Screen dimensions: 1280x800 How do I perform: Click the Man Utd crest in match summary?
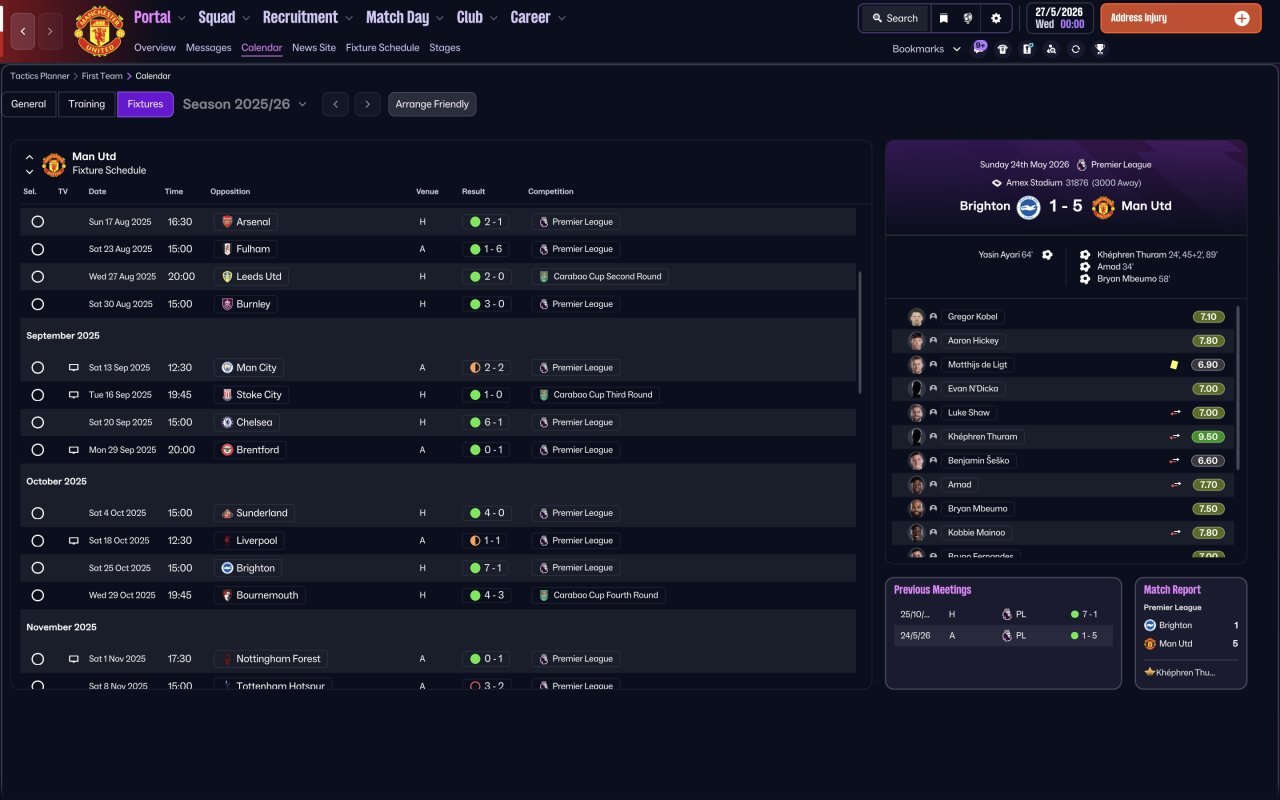tap(1103, 207)
